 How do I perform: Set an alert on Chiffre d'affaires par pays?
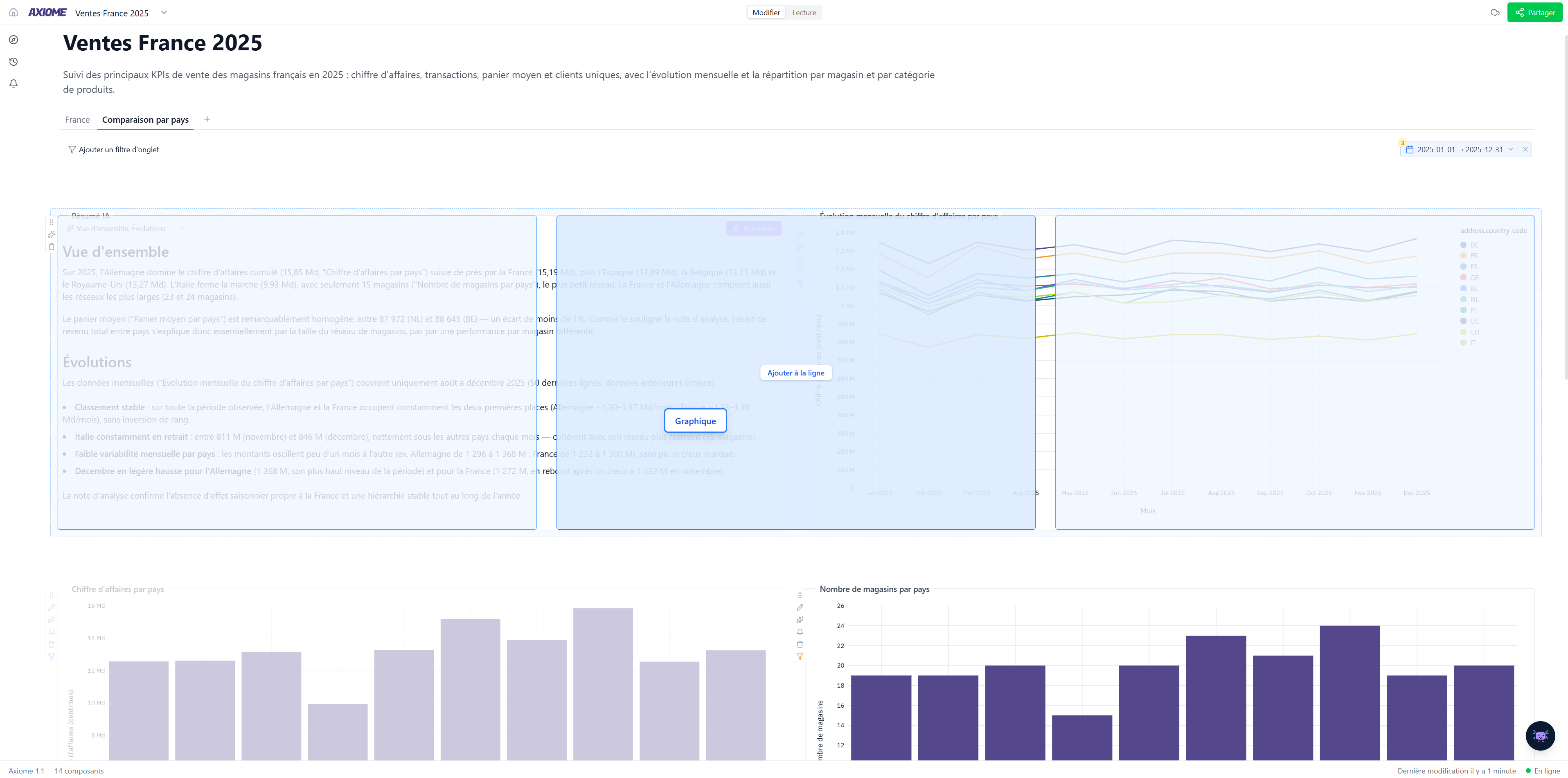[52, 632]
